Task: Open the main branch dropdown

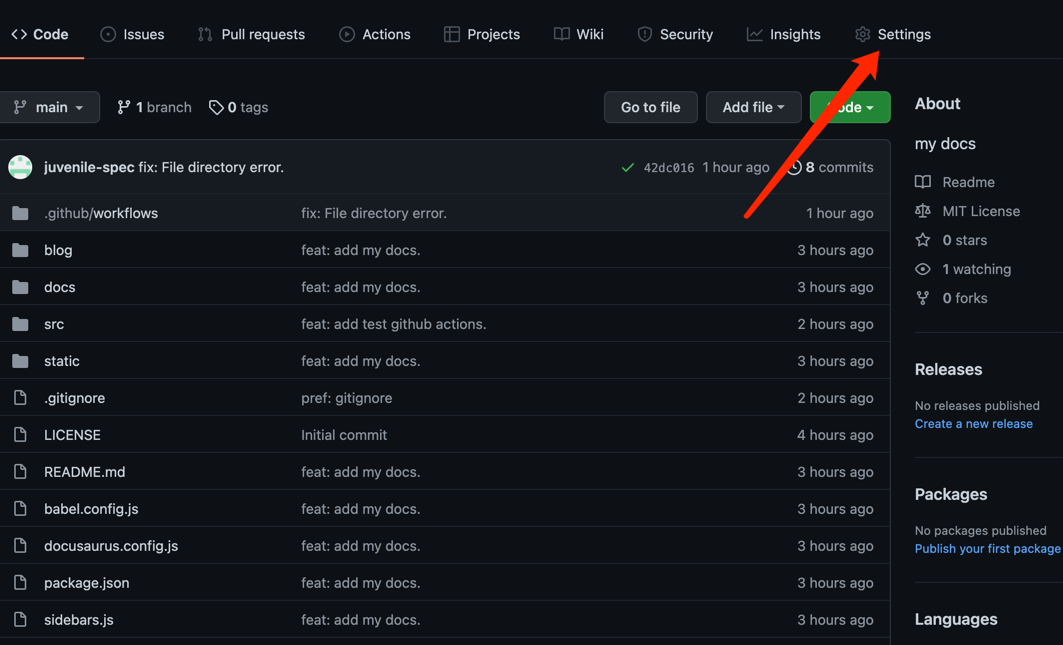Action: tap(49, 107)
